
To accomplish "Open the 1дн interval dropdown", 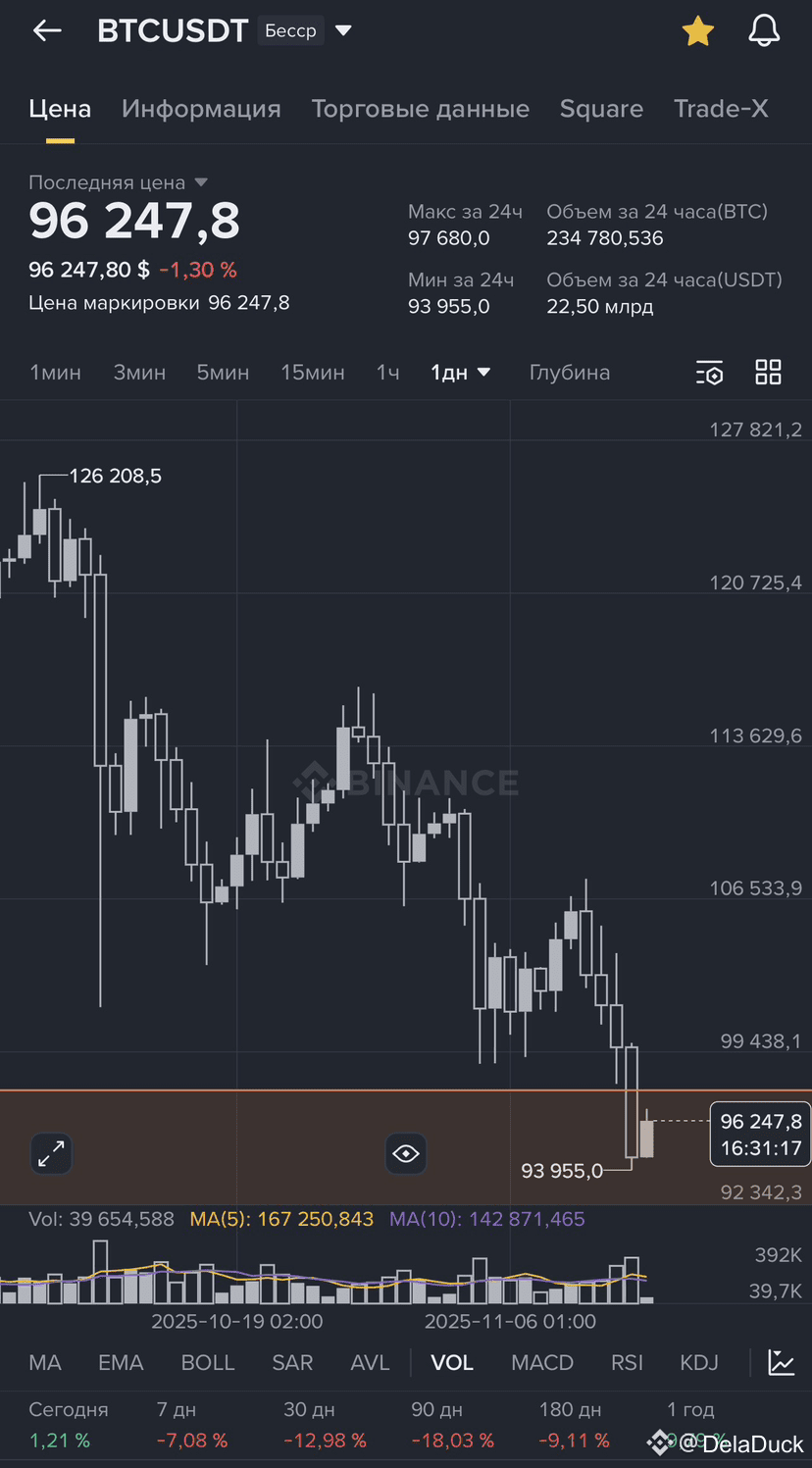I will 461,373.
